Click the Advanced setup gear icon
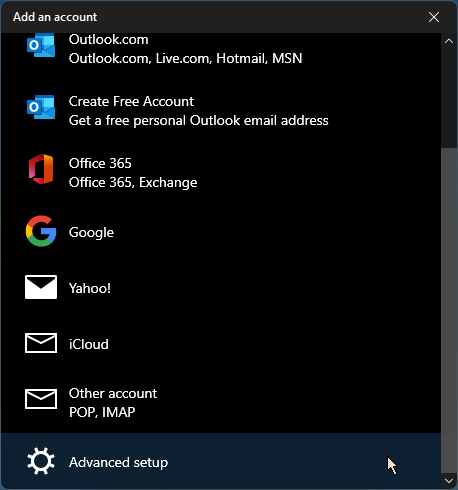 coord(41,461)
